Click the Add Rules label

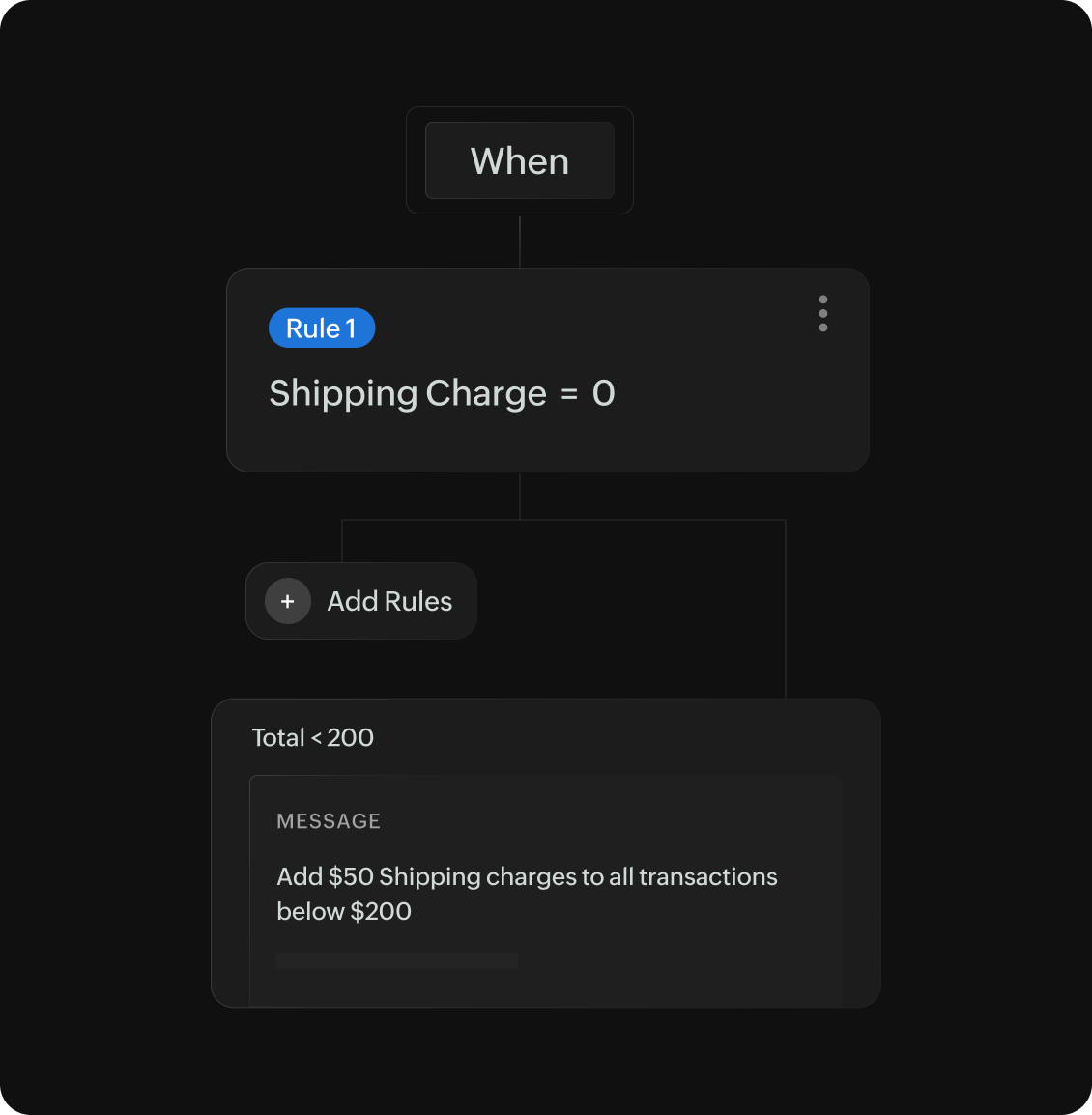[389, 601]
